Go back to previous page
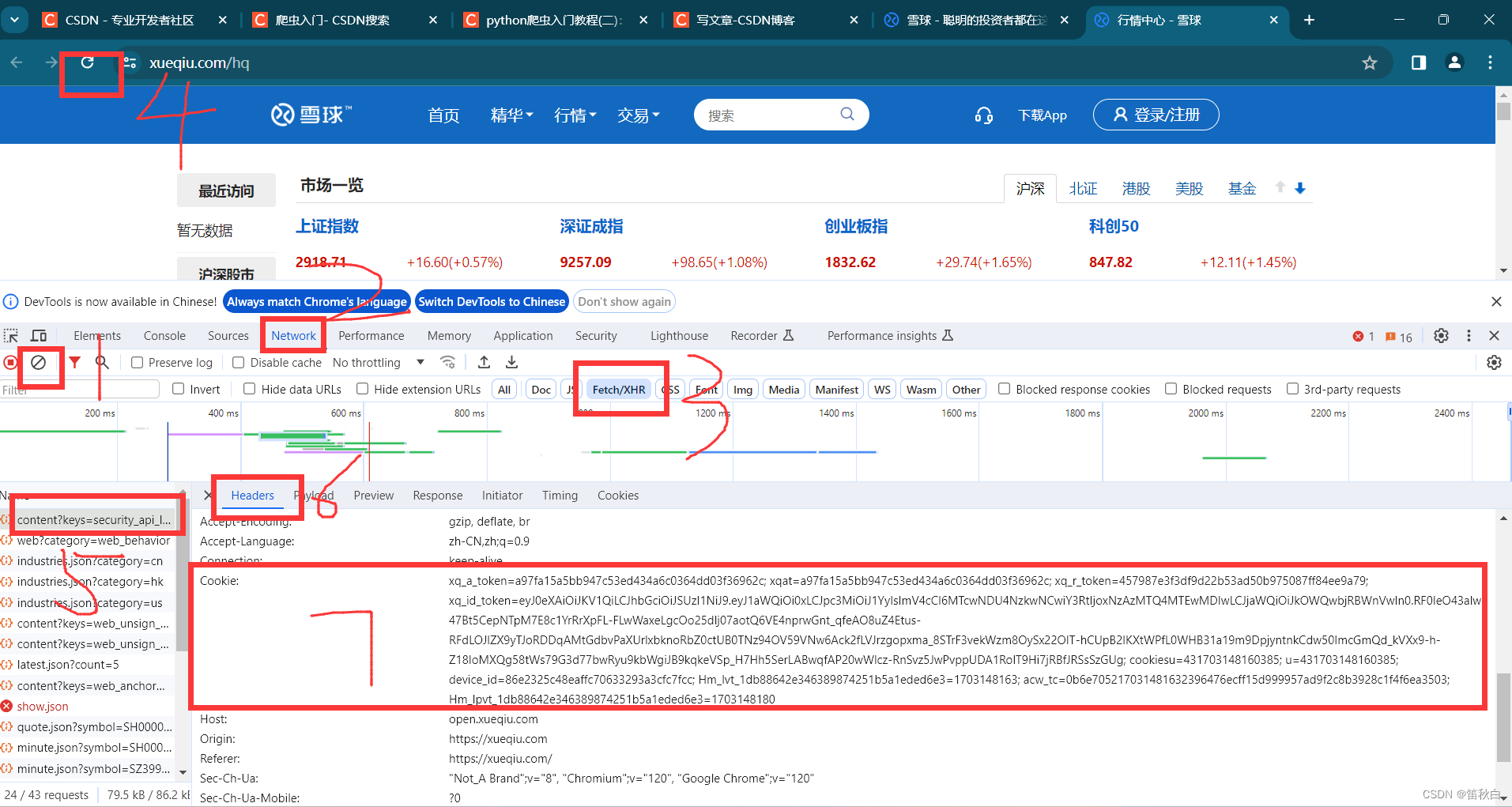 click(x=17, y=62)
